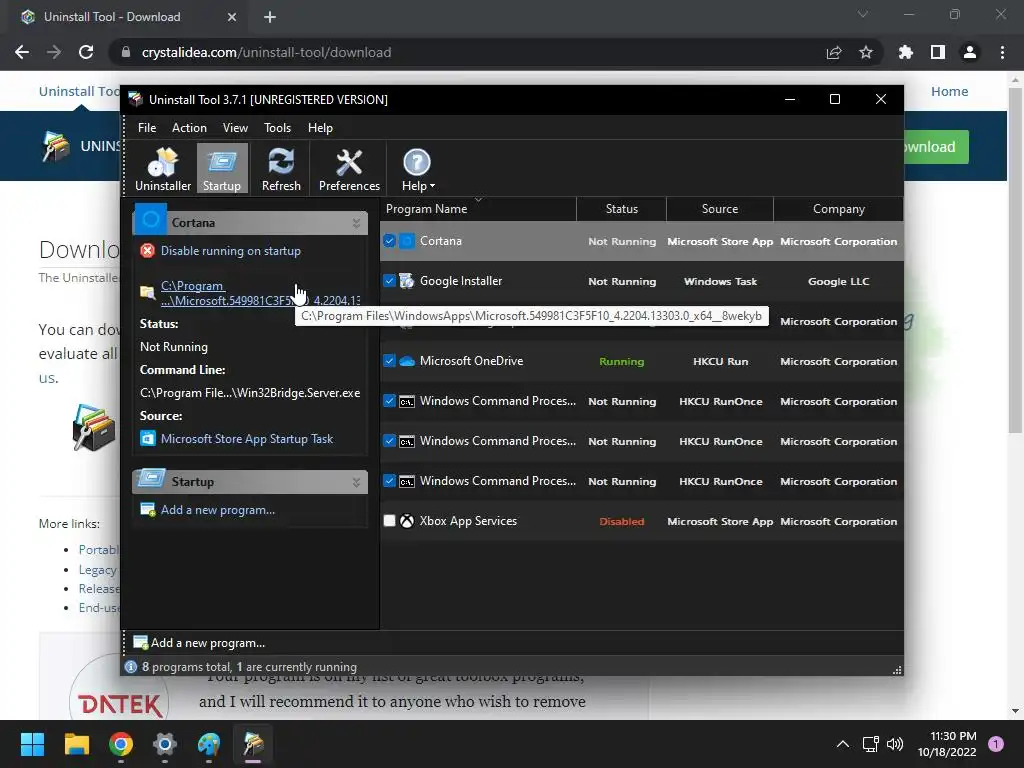Sort by the Program Name column
Screen dimensions: 1024x768
coord(478,209)
